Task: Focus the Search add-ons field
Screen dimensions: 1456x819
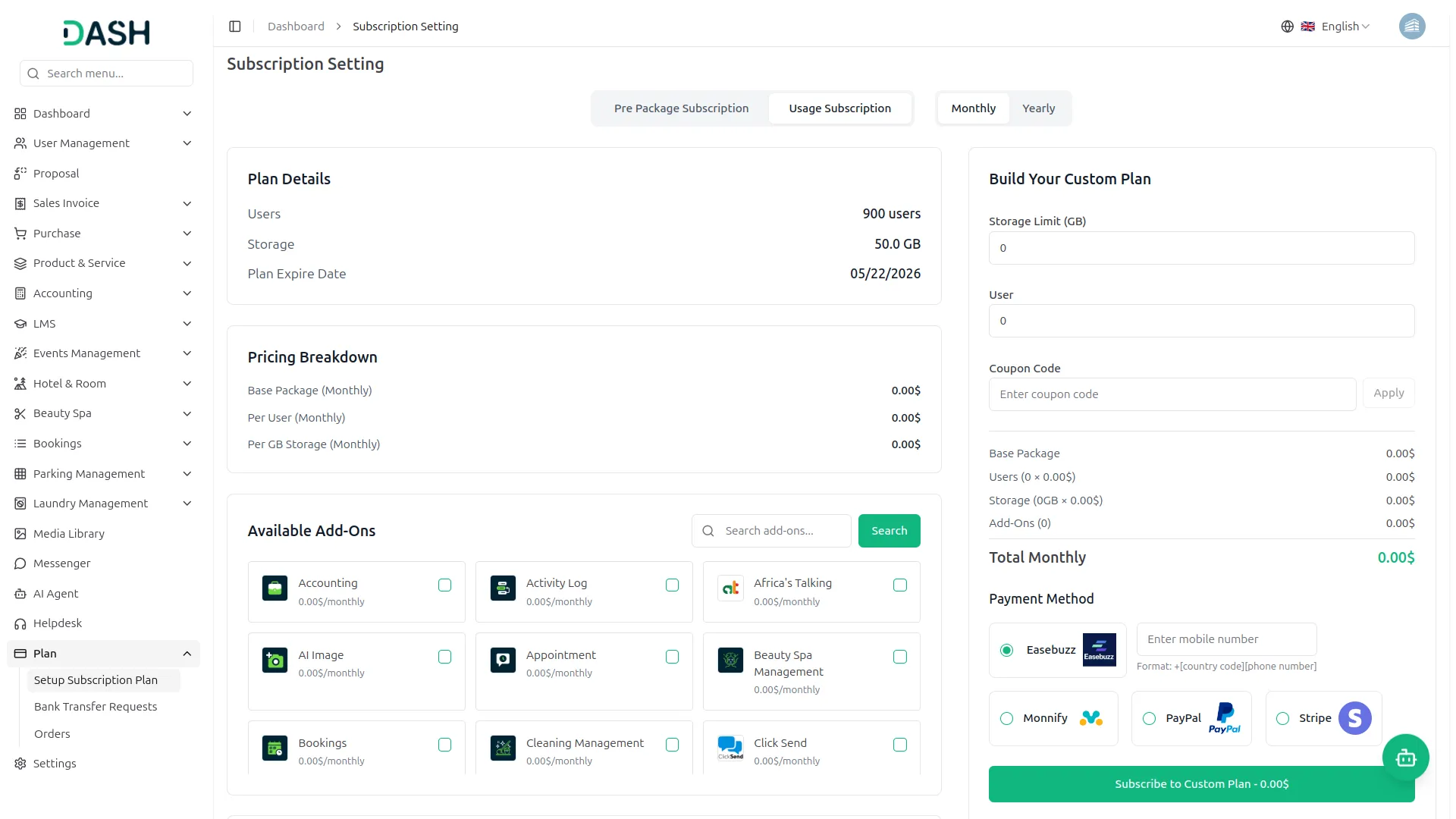Action: [x=771, y=531]
